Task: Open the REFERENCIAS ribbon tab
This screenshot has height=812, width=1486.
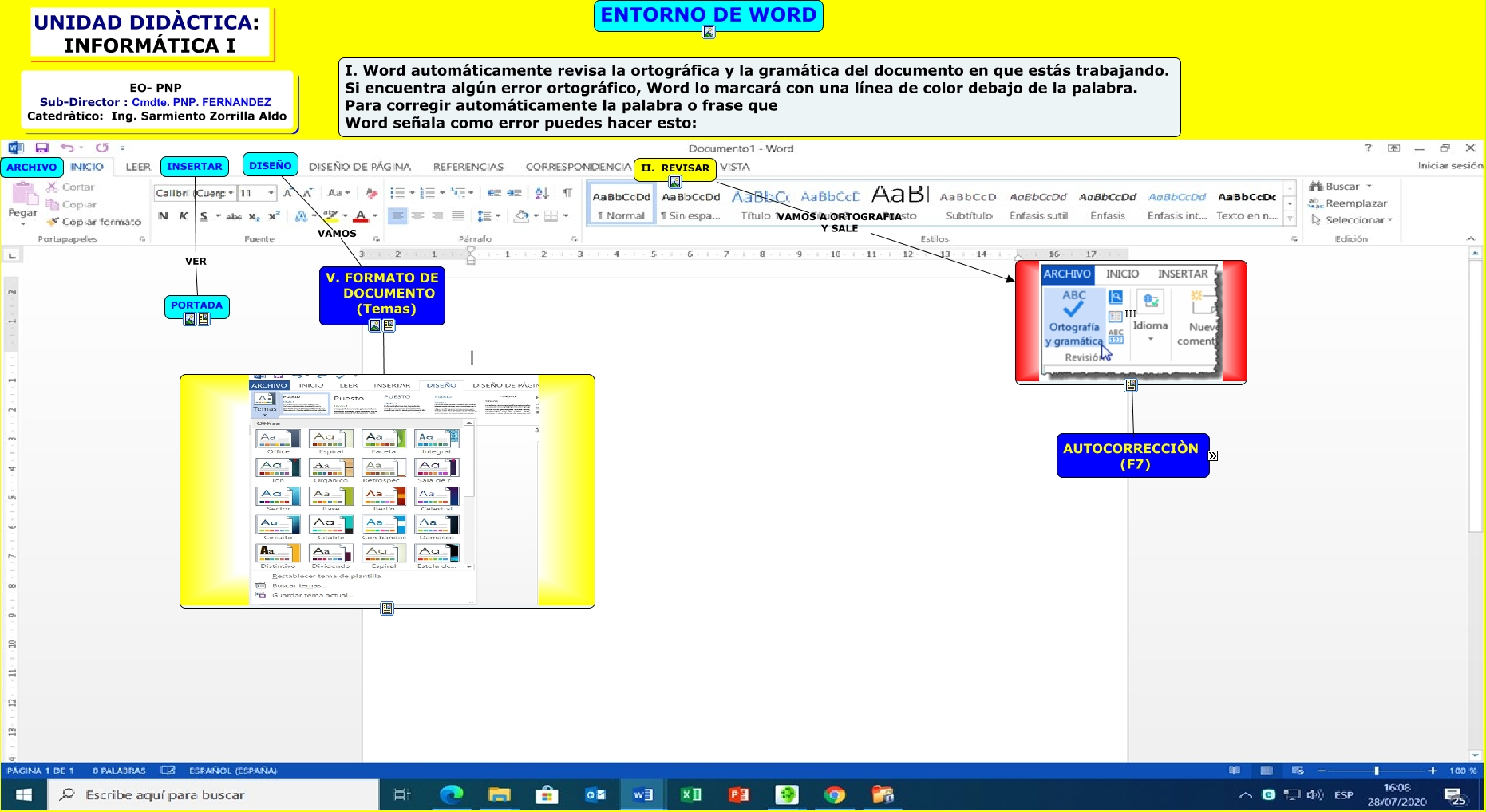Action: 468,167
